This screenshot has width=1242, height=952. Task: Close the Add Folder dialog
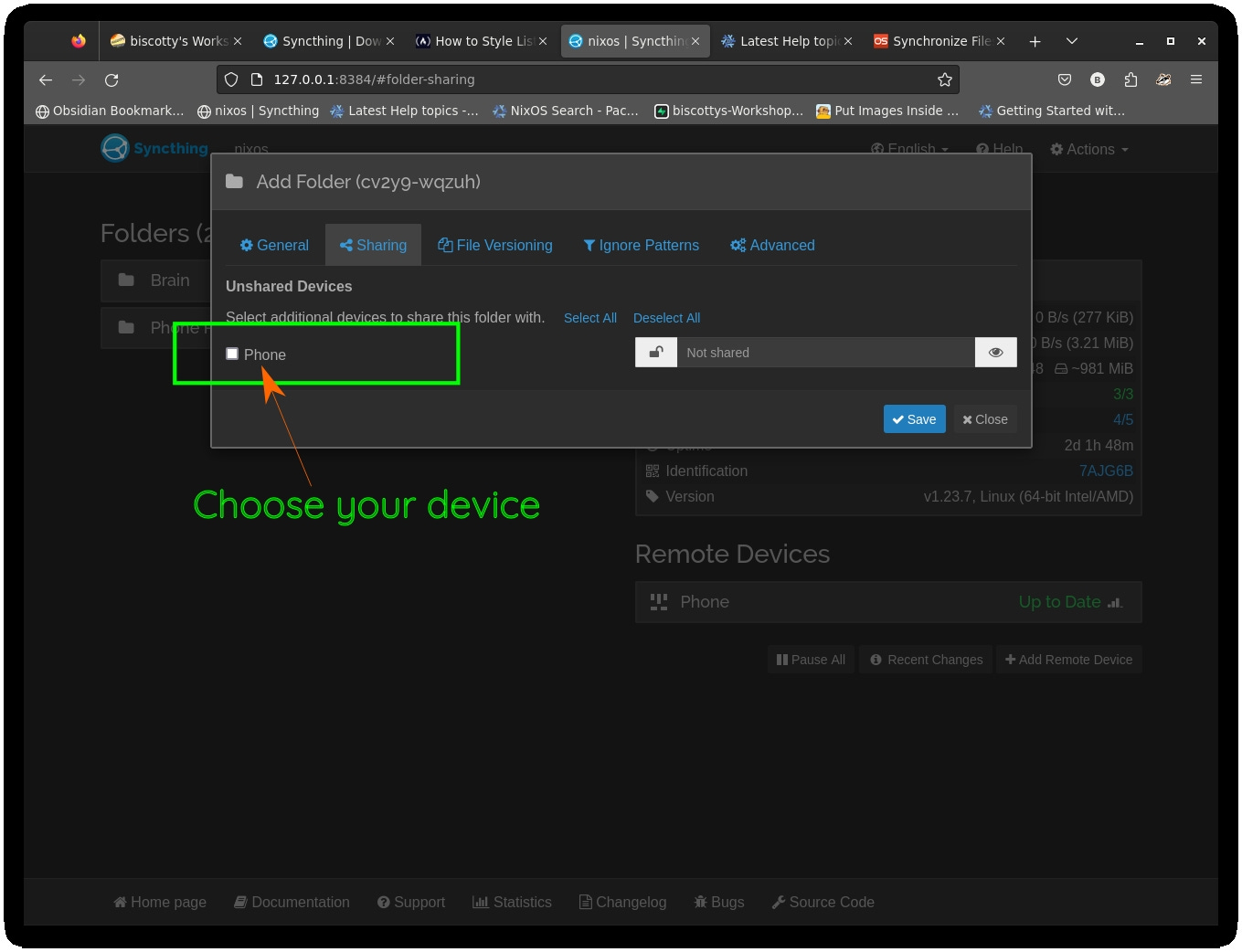pos(985,419)
